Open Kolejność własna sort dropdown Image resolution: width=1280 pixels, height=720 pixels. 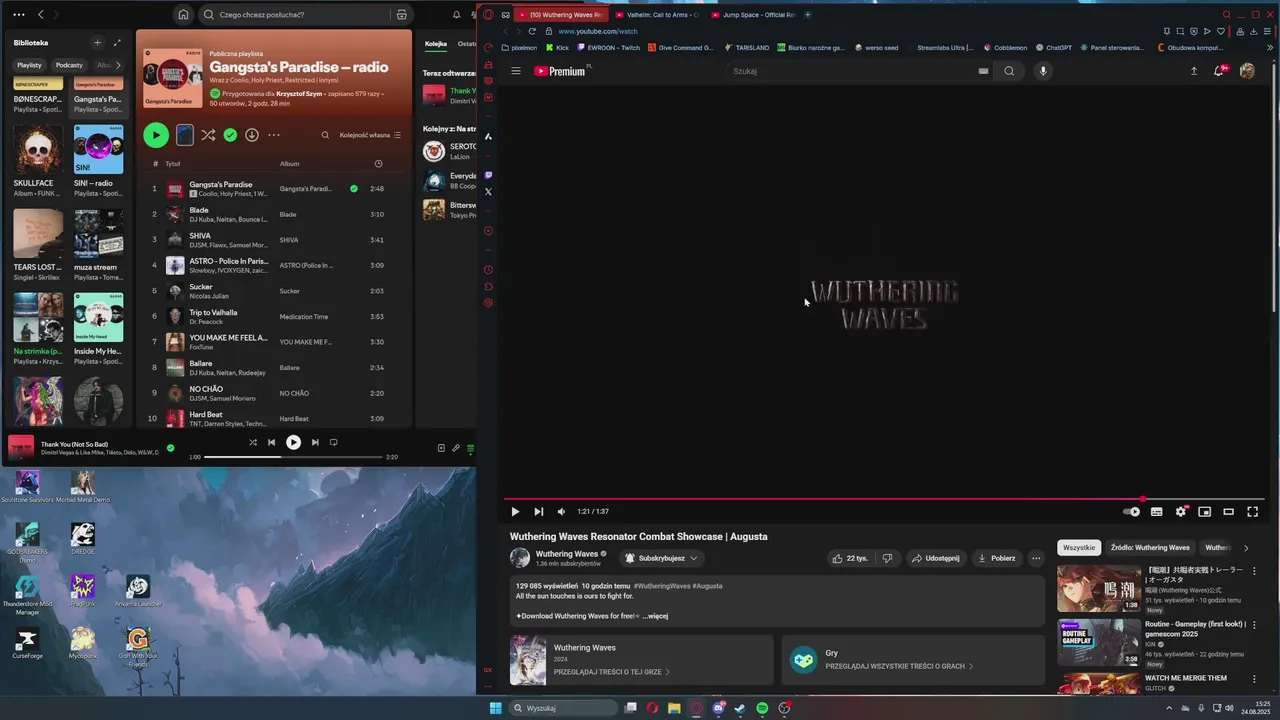(370, 135)
